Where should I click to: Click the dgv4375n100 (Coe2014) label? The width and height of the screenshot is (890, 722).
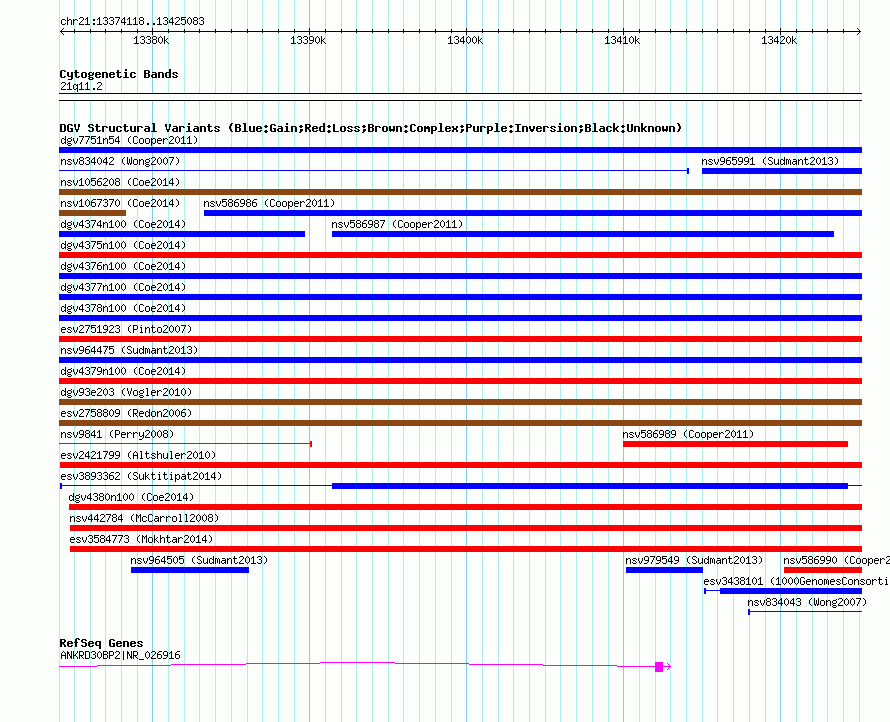point(123,245)
